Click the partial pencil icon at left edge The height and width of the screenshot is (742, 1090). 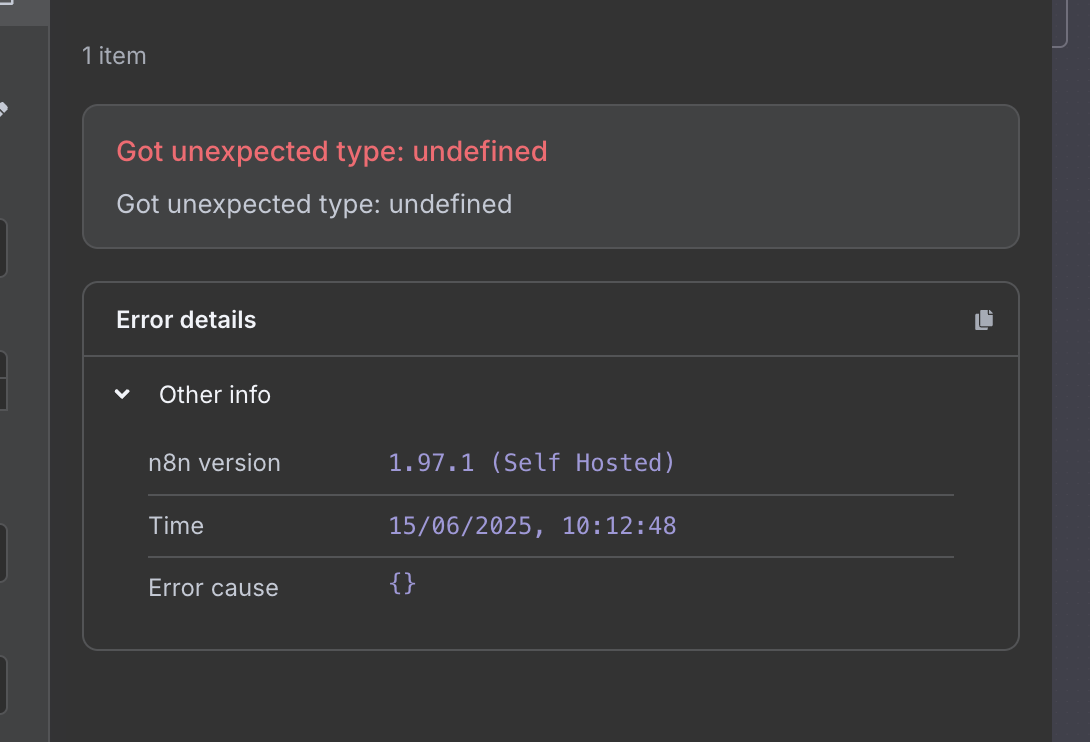pos(3,109)
